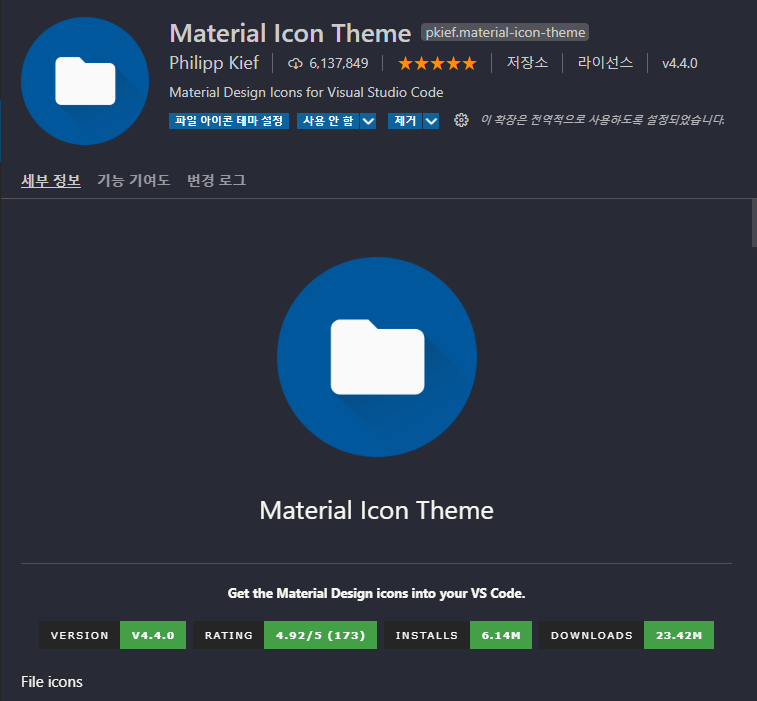Click the VERSION v4.4.0 badge
The image size is (757, 701).
pyautogui.click(x=112, y=635)
